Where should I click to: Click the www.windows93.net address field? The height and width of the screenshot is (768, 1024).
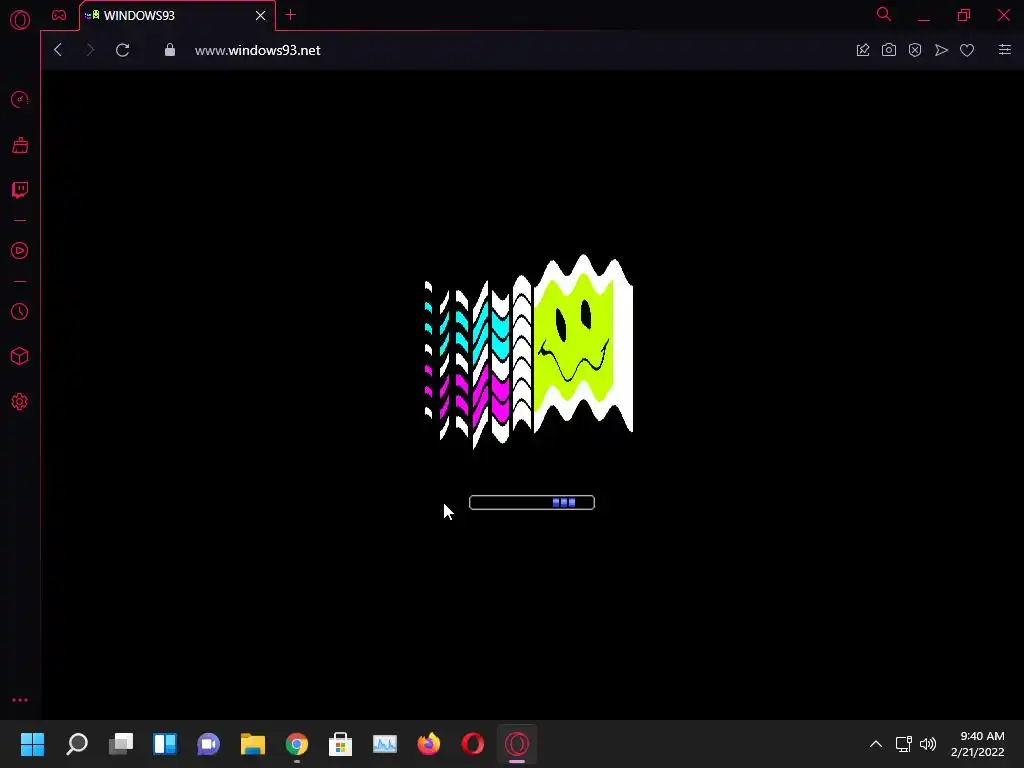[257, 50]
